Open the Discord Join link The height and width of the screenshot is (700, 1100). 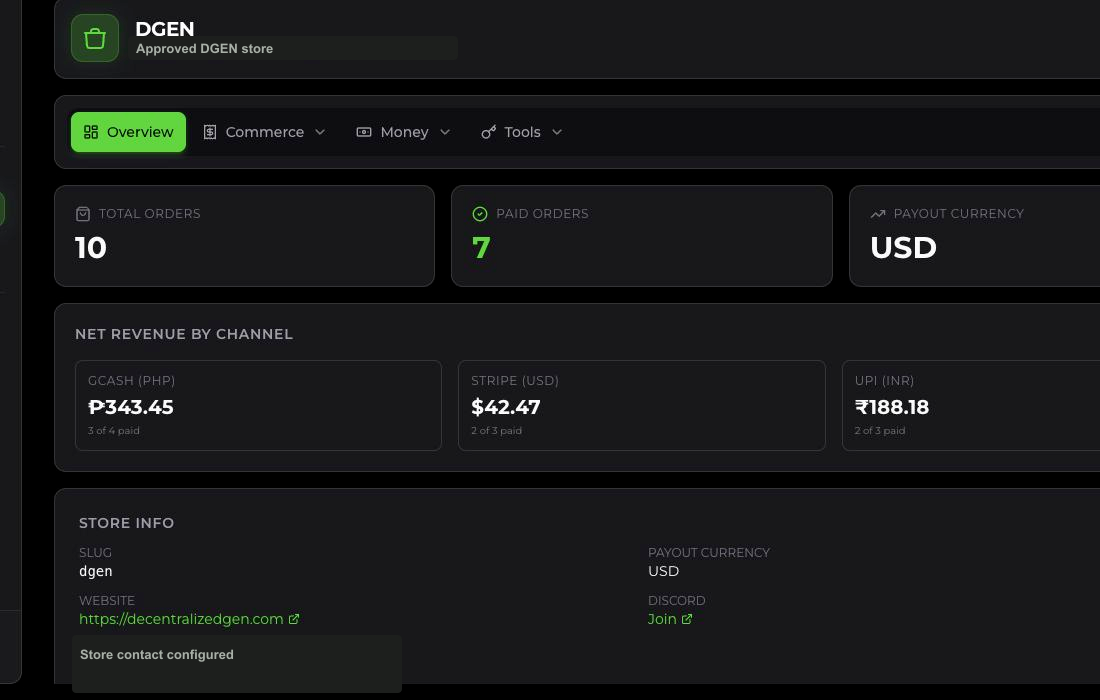click(662, 619)
